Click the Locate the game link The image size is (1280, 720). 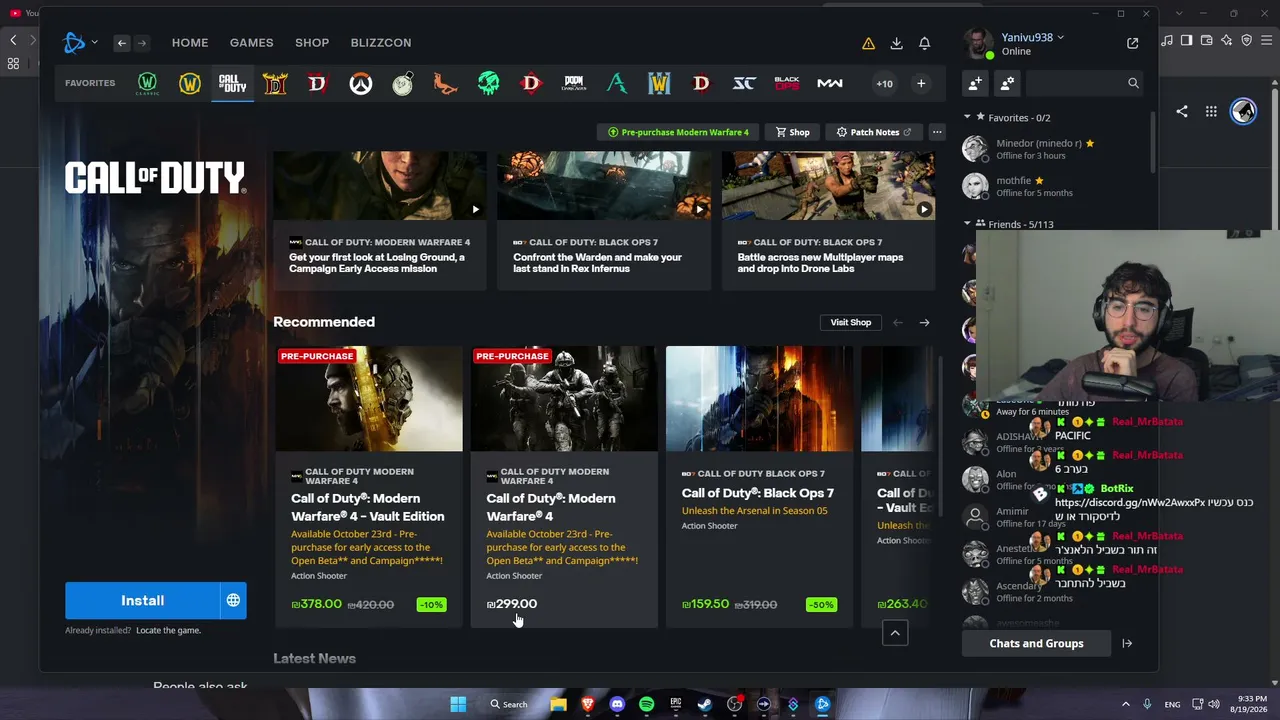[168, 630]
